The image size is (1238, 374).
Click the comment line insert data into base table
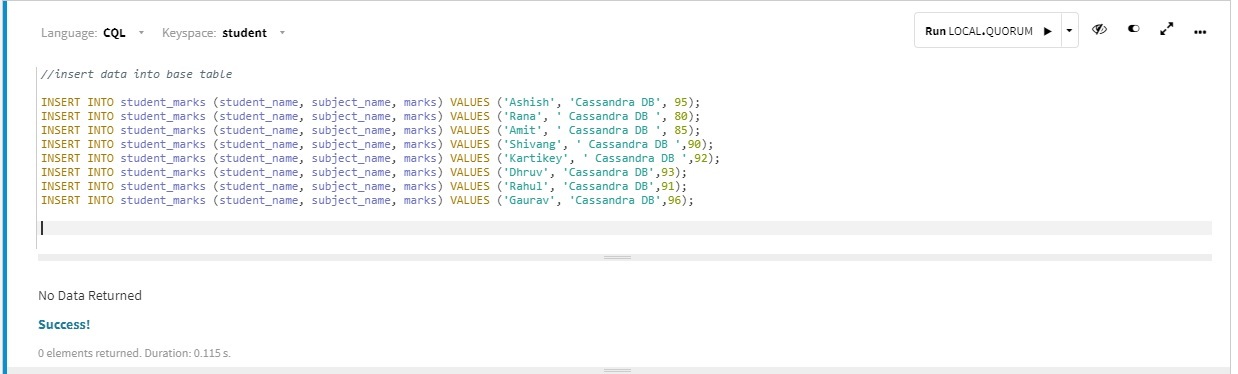136,74
